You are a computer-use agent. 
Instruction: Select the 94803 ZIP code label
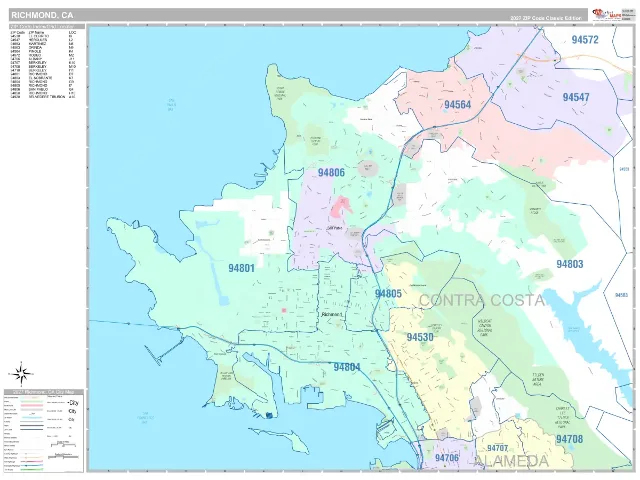(570, 264)
